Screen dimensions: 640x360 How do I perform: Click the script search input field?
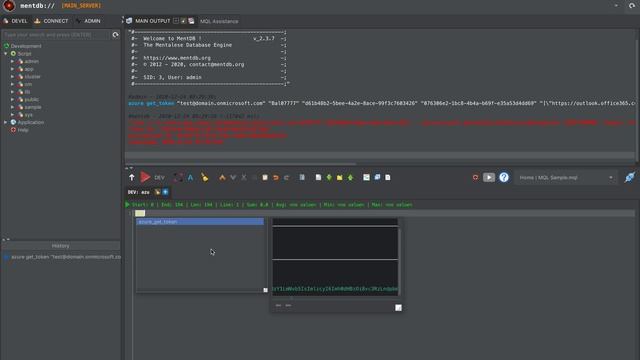coord(56,35)
